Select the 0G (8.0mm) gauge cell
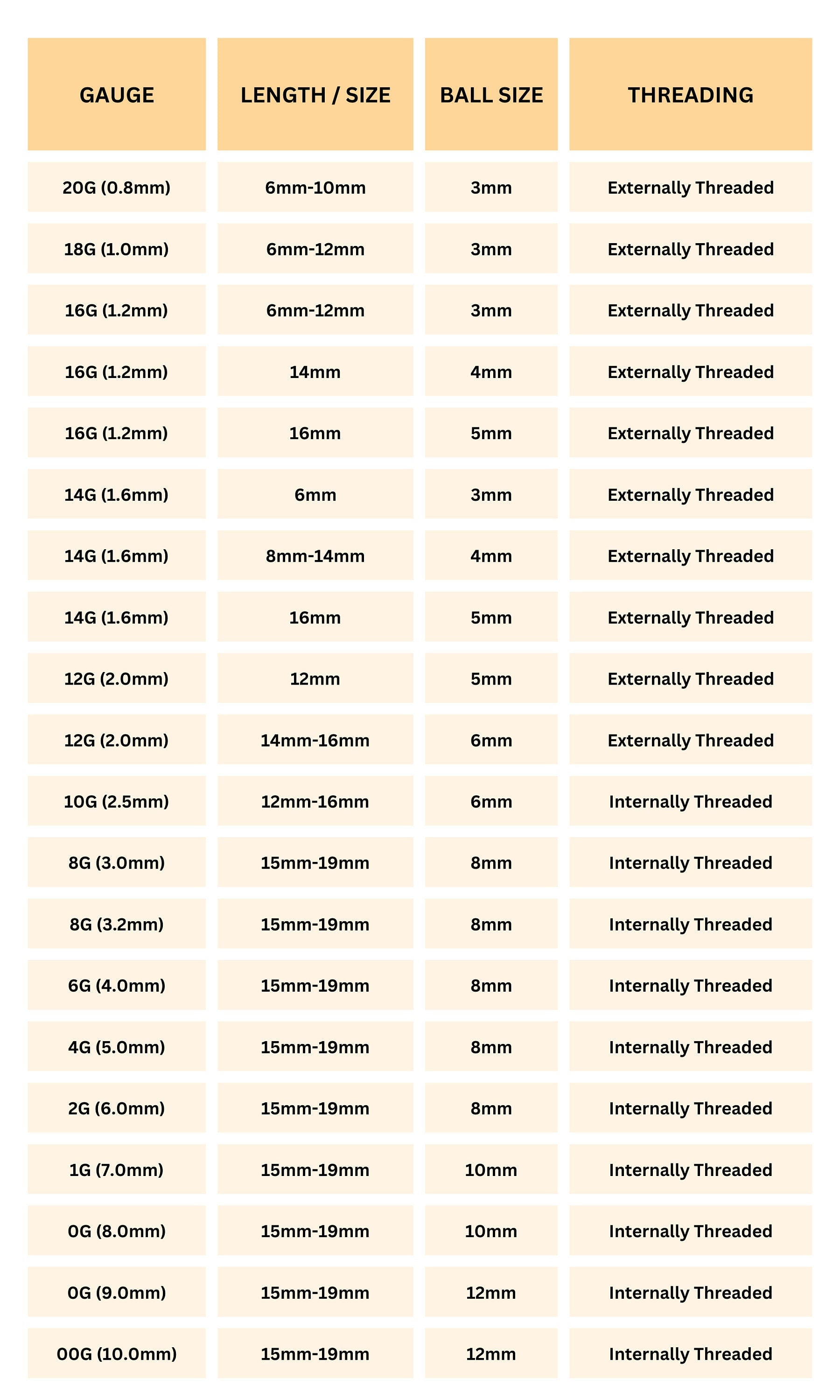The image size is (840, 1400). pyautogui.click(x=117, y=1231)
